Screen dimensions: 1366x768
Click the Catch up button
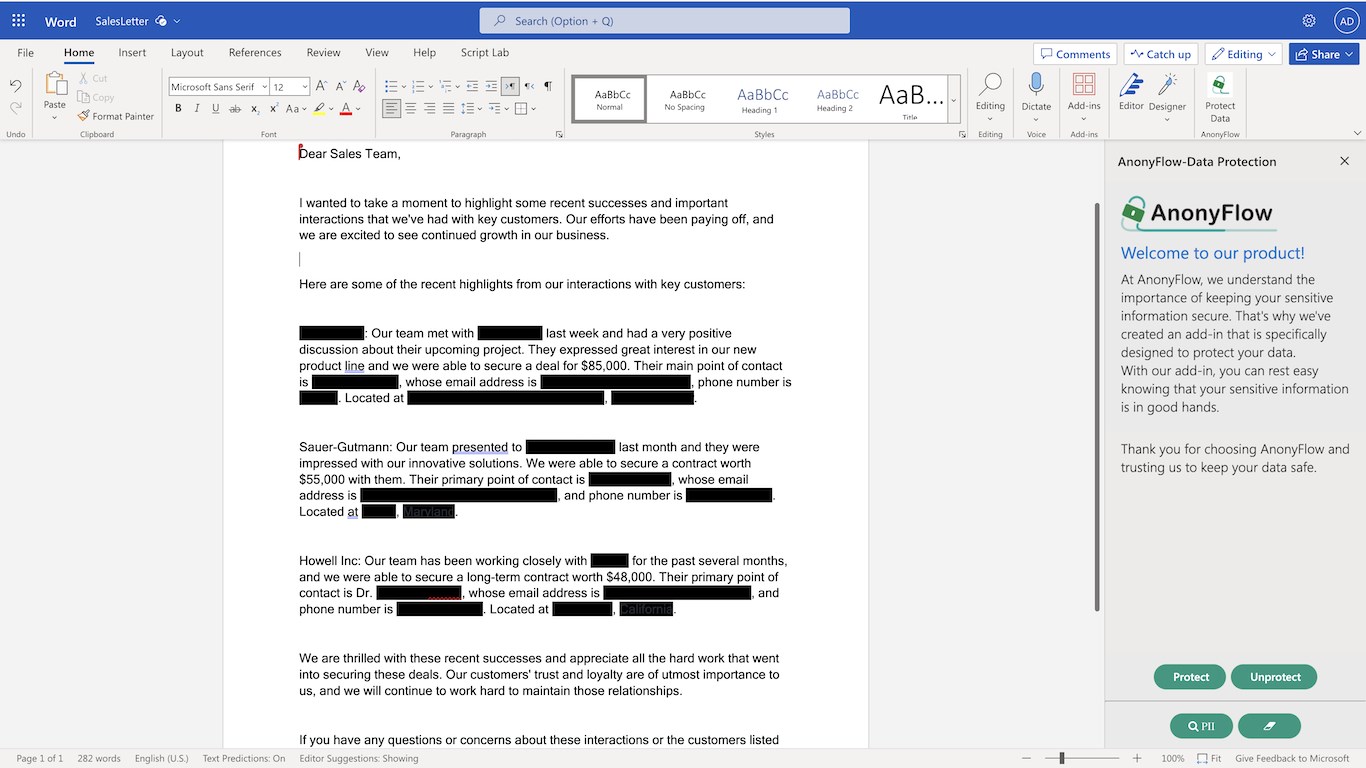point(1161,54)
